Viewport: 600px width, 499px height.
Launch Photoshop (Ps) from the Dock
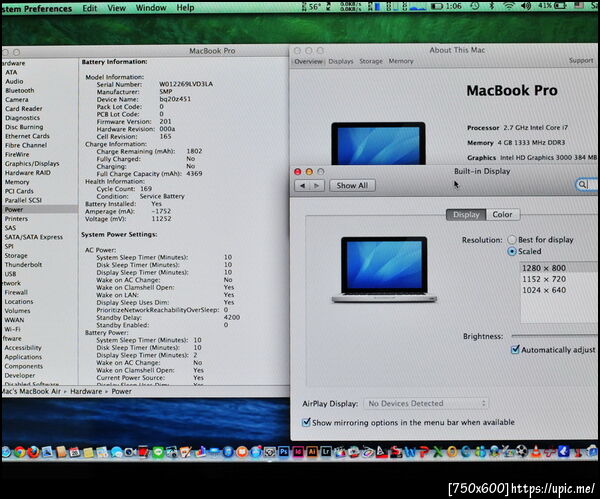(284, 452)
